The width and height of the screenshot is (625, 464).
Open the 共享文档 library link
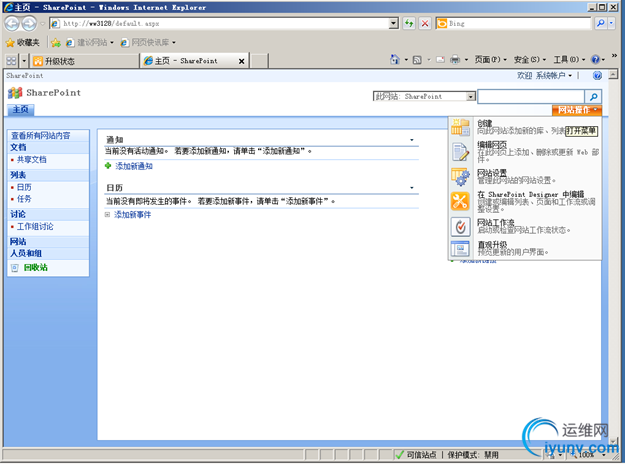tap(31, 160)
